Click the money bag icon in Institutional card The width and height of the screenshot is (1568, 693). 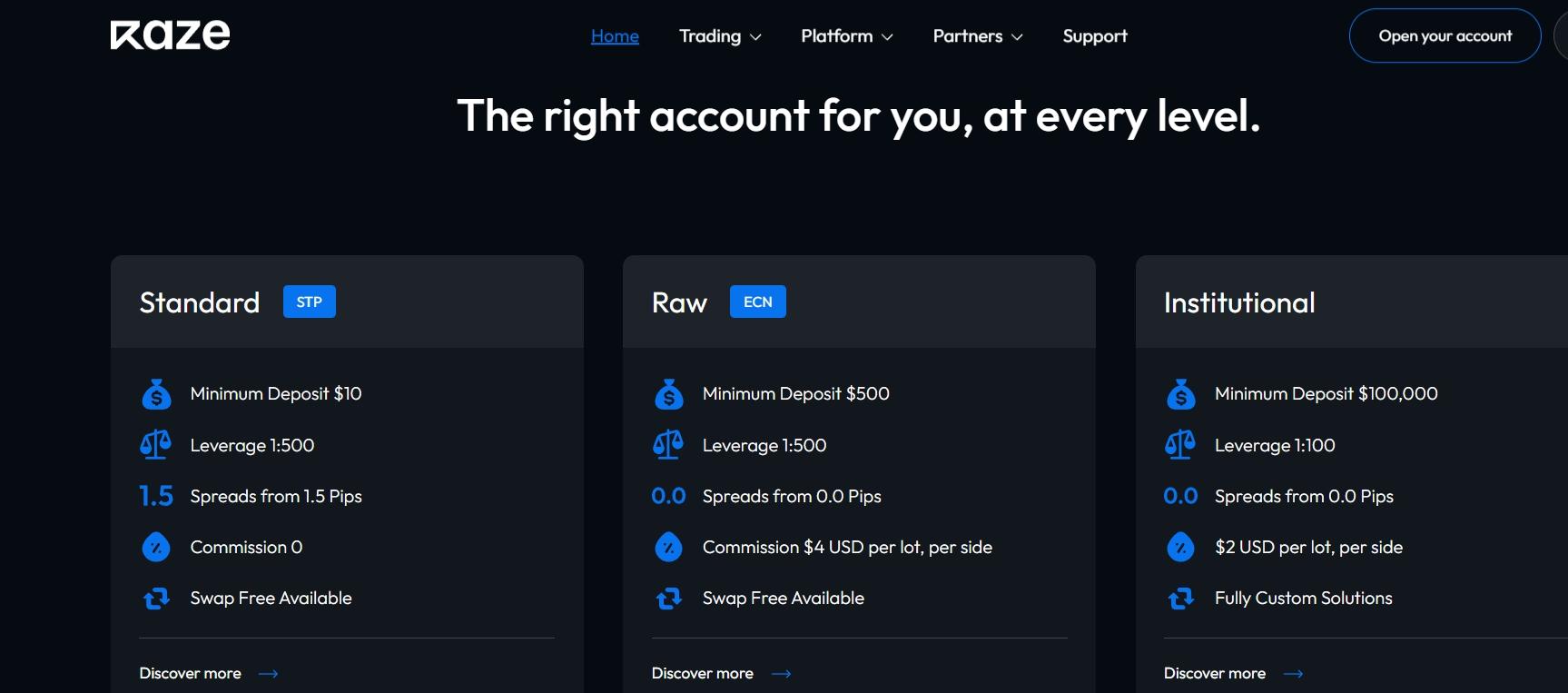point(1181,394)
